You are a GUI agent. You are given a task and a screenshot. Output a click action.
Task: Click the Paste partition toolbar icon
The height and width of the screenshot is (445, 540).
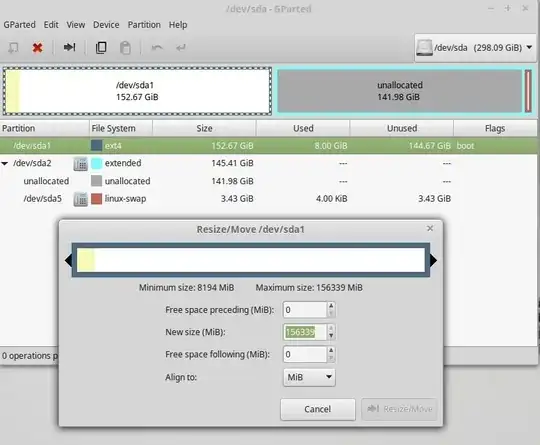(125, 48)
